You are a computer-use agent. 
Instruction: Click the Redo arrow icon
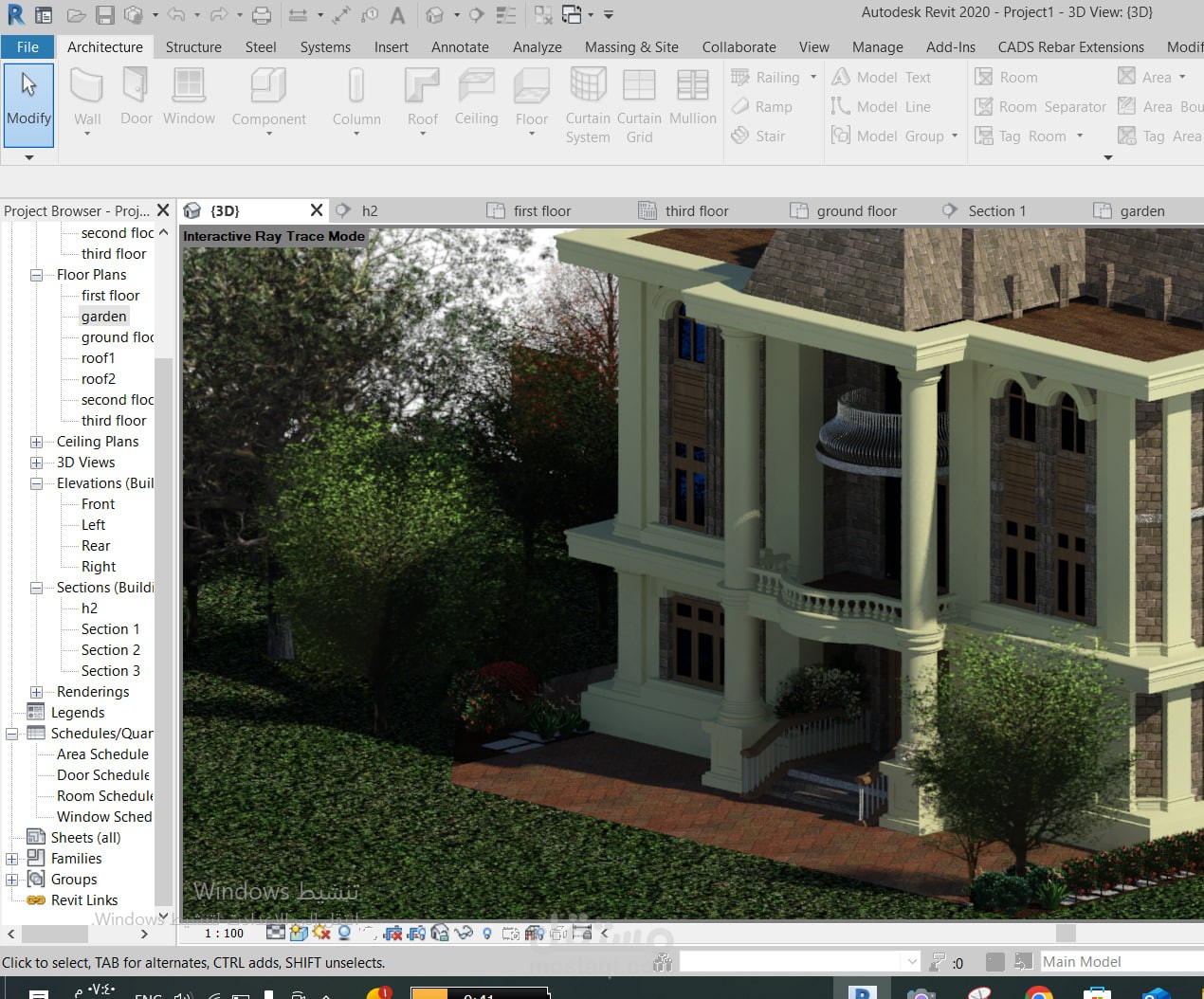(219, 14)
